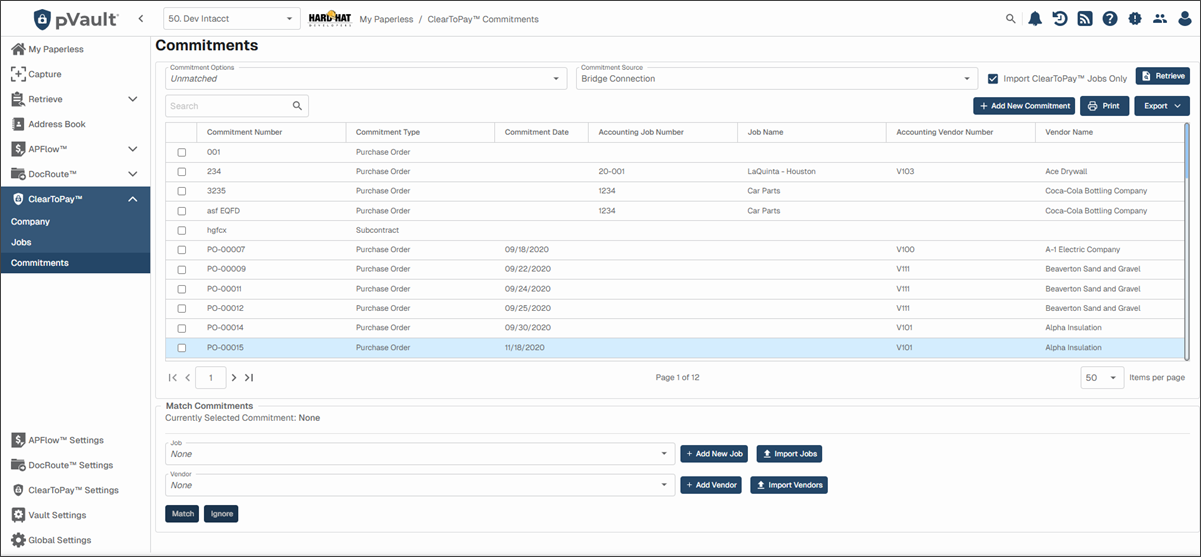
Task: Open the 50. Dev Intacct vault dropdown
Action: coord(231,19)
